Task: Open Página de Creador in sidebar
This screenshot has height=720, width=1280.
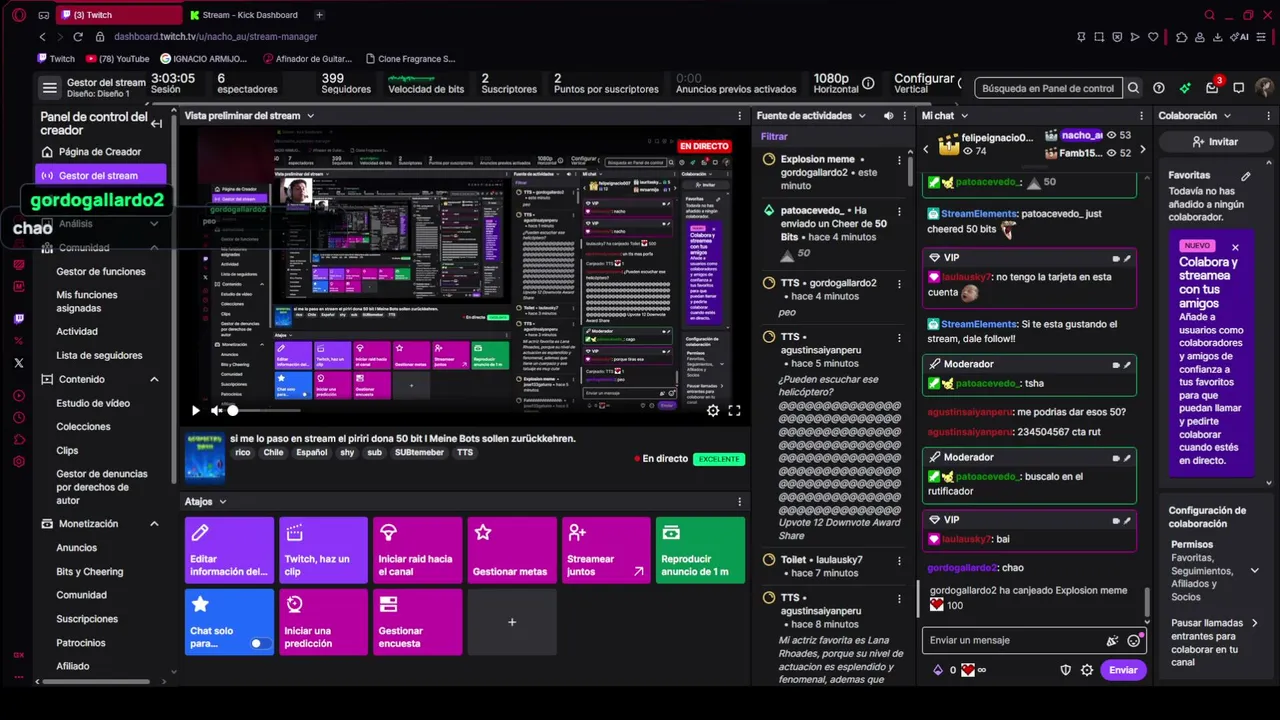Action: [100, 152]
